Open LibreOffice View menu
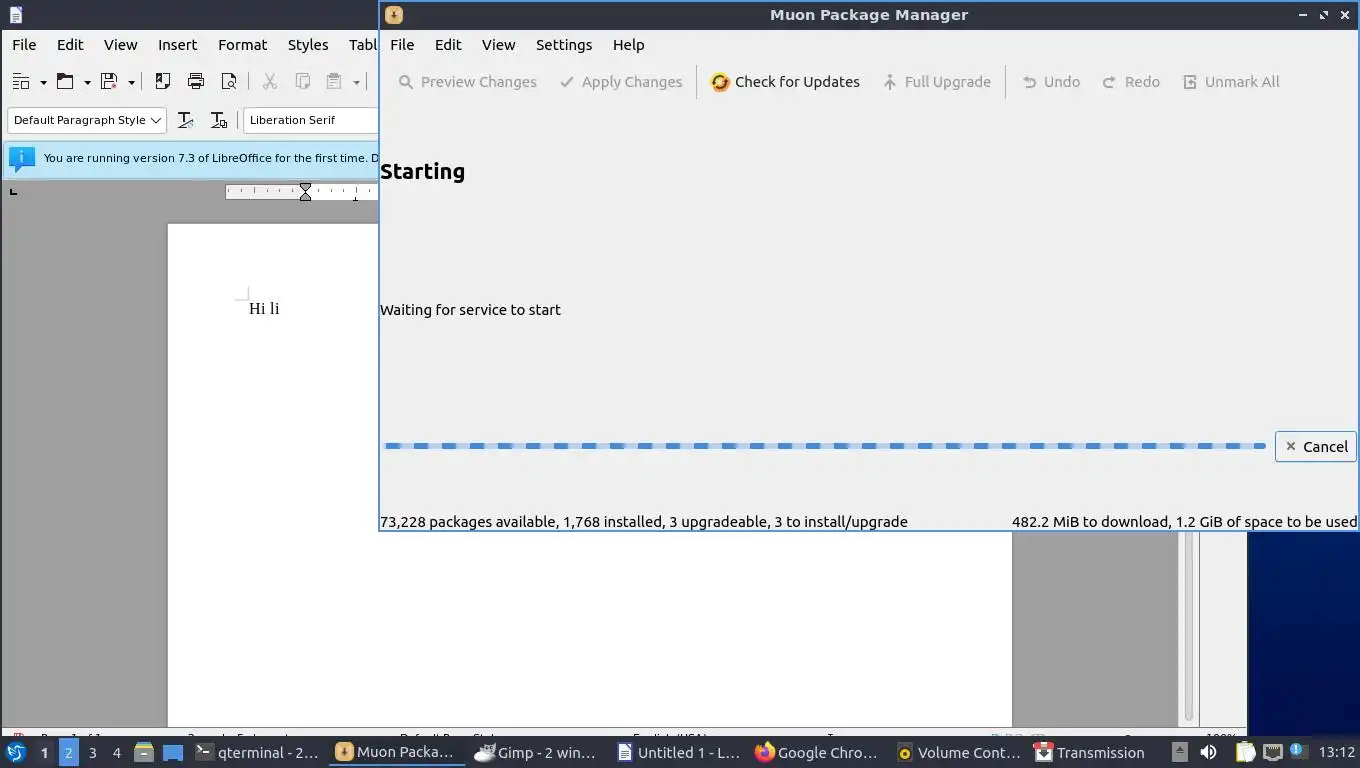Viewport: 1360px width, 768px height. pyautogui.click(x=120, y=45)
